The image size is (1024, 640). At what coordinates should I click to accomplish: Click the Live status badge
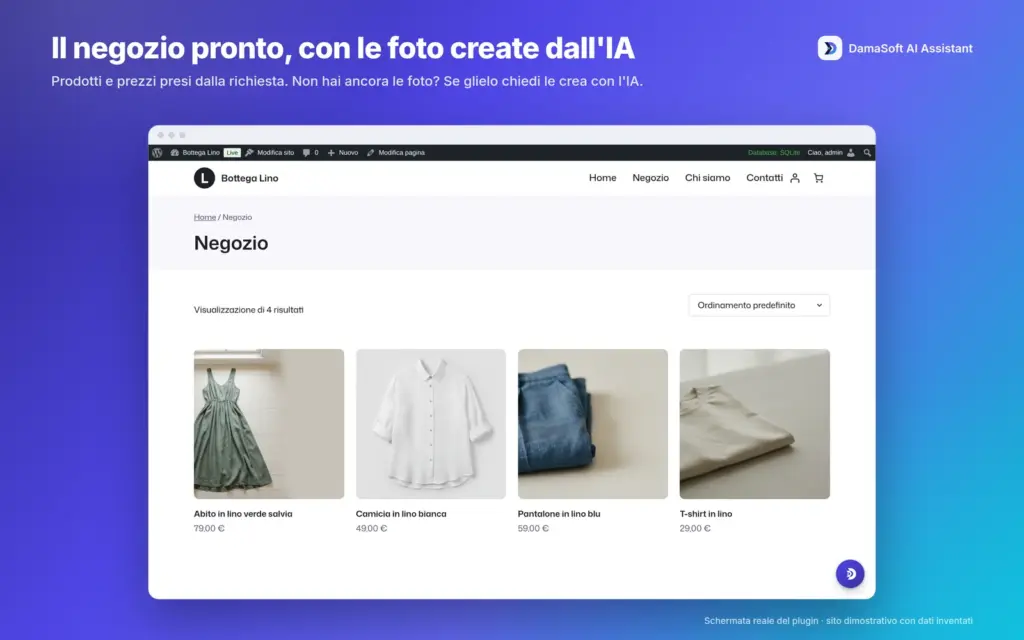click(232, 153)
